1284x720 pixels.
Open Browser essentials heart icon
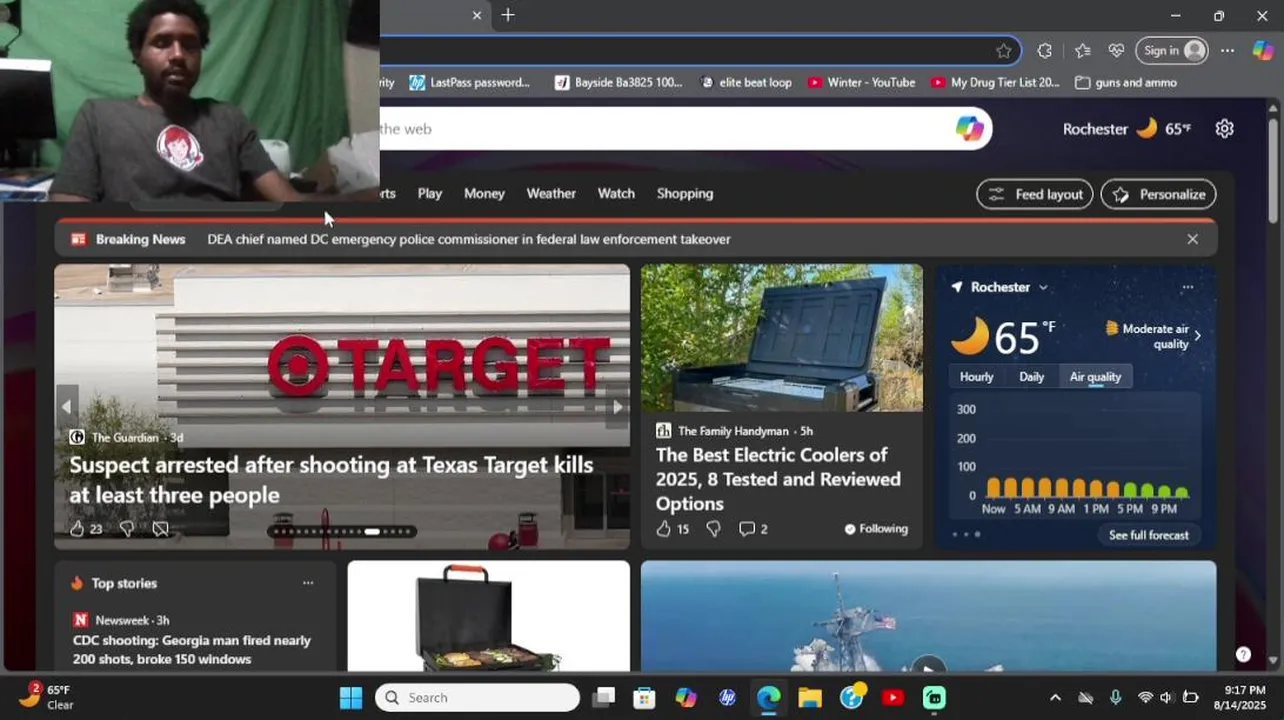click(x=1117, y=51)
